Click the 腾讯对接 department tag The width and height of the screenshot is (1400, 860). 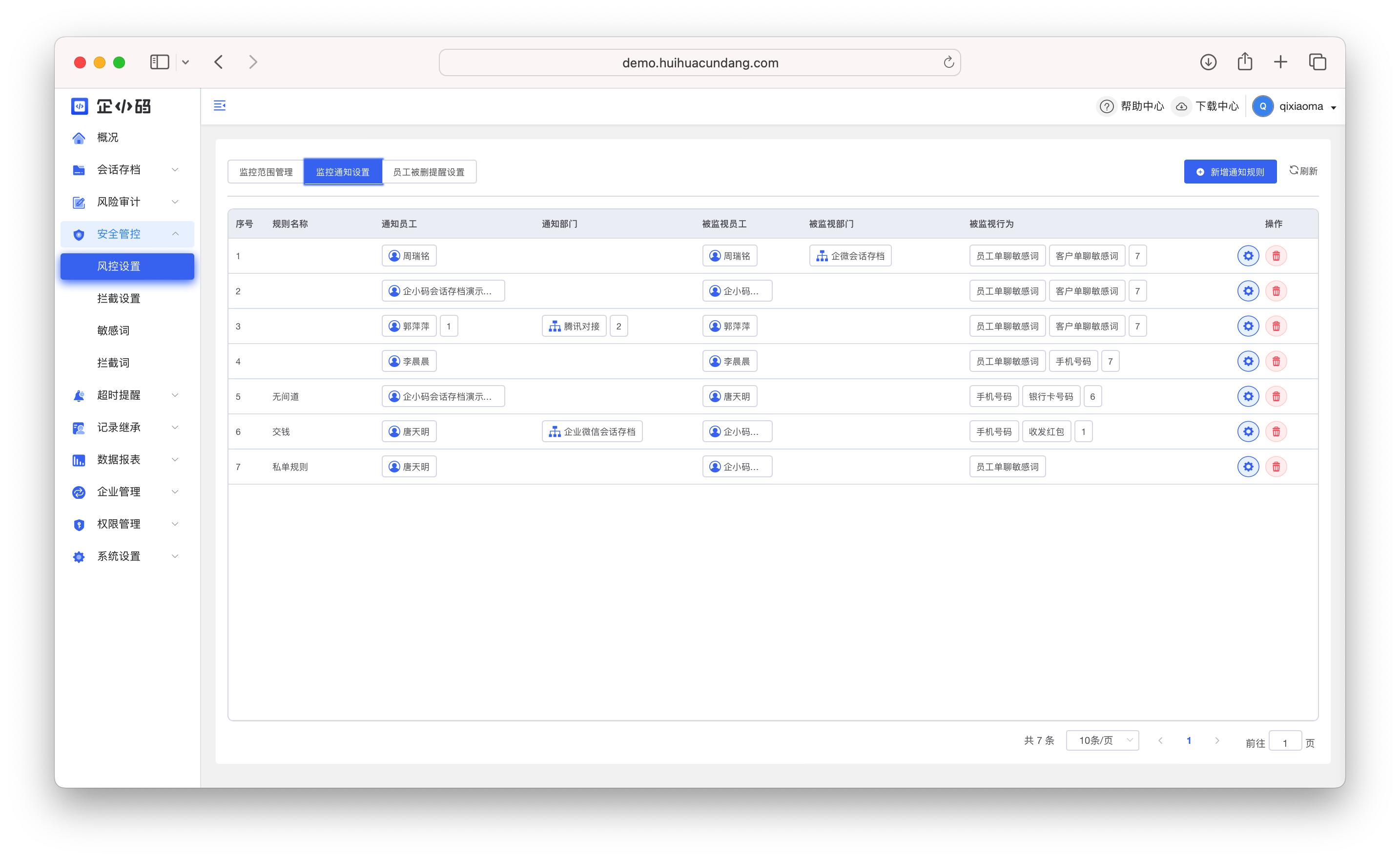[x=574, y=327]
